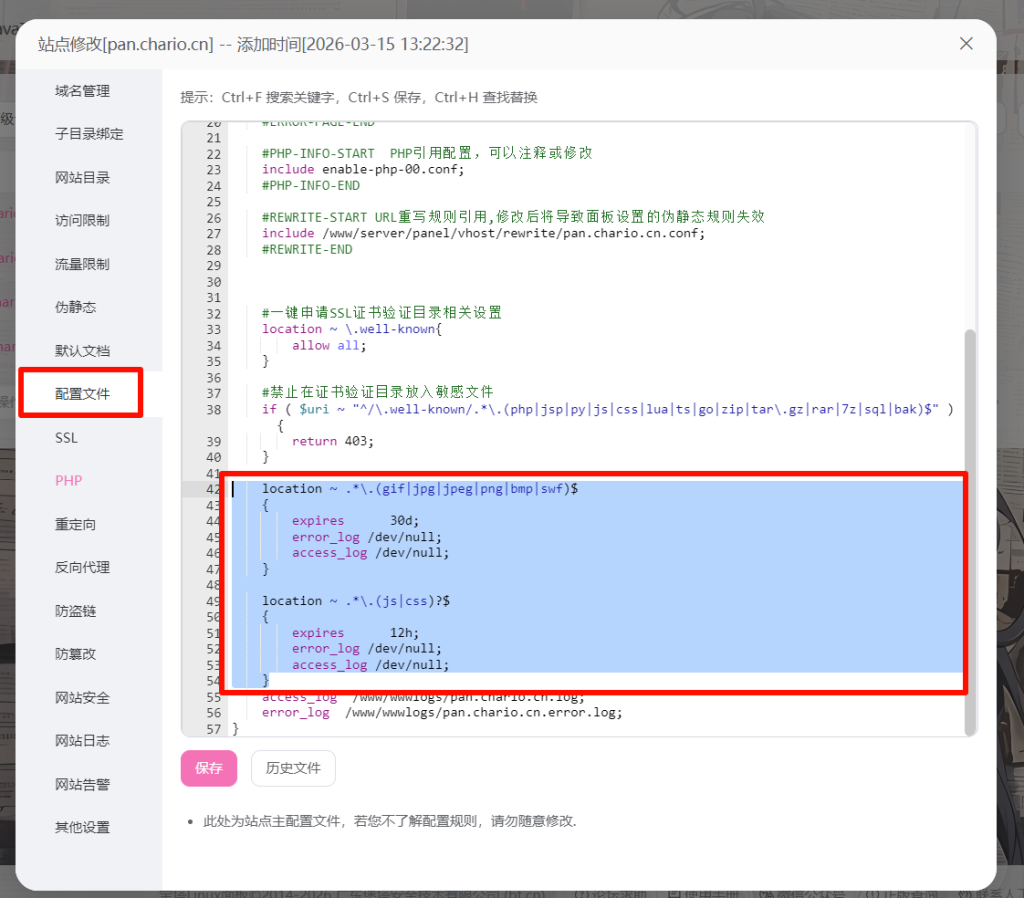1024x898 pixels.
Task: Switch to 流量限制 tab
Action: (x=82, y=265)
